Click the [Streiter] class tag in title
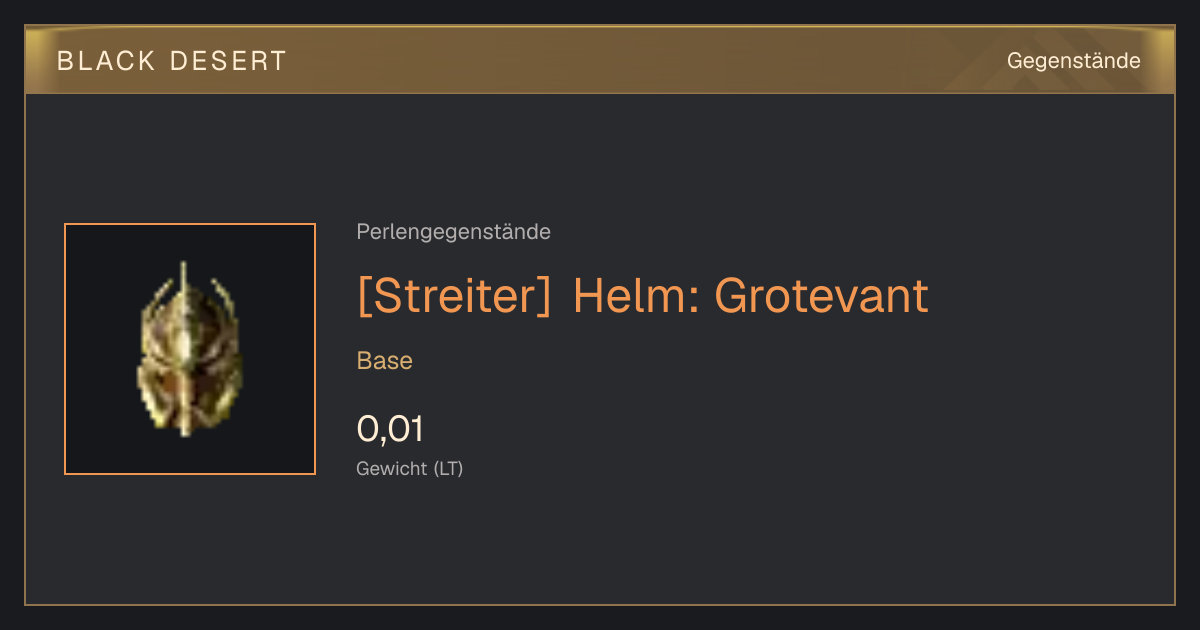1200x630 pixels. pyautogui.click(x=454, y=296)
